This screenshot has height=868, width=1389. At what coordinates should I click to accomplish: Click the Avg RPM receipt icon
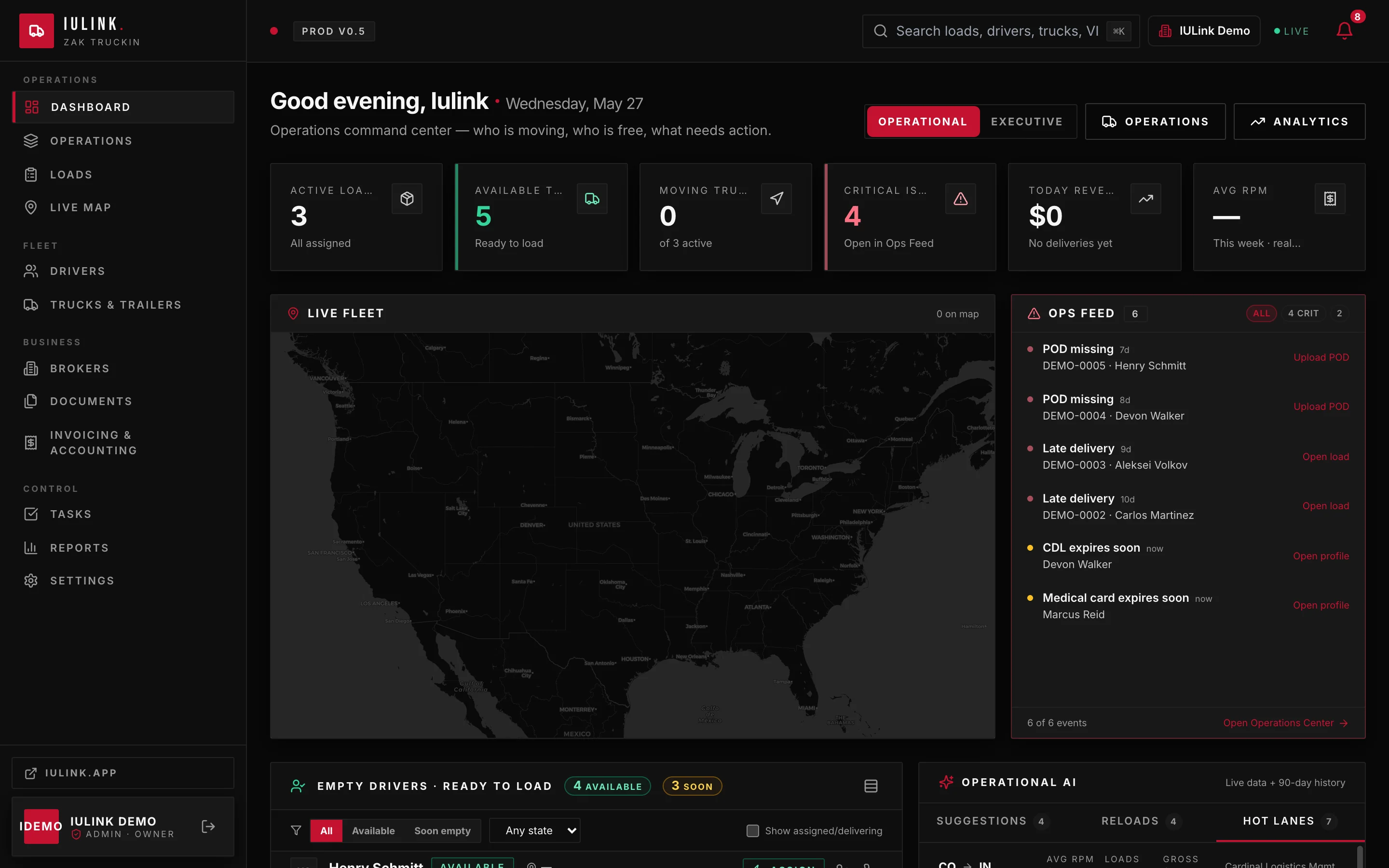(x=1330, y=199)
